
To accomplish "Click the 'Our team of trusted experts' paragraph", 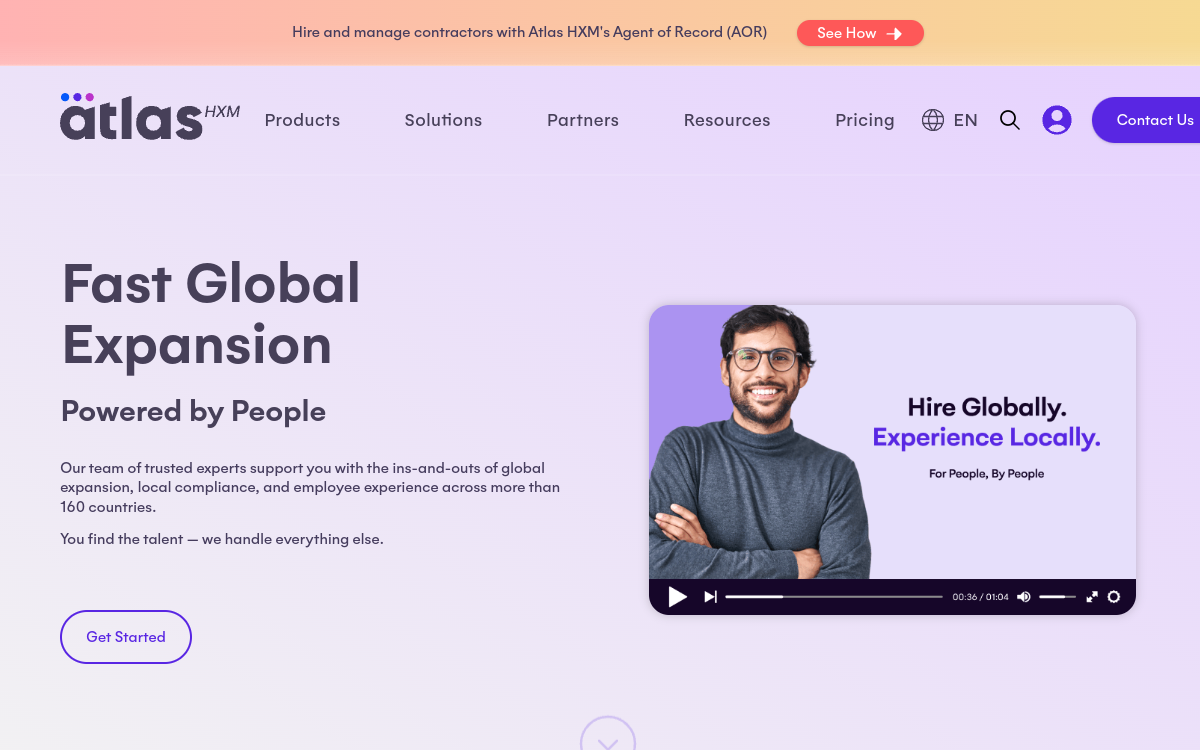I will point(310,487).
